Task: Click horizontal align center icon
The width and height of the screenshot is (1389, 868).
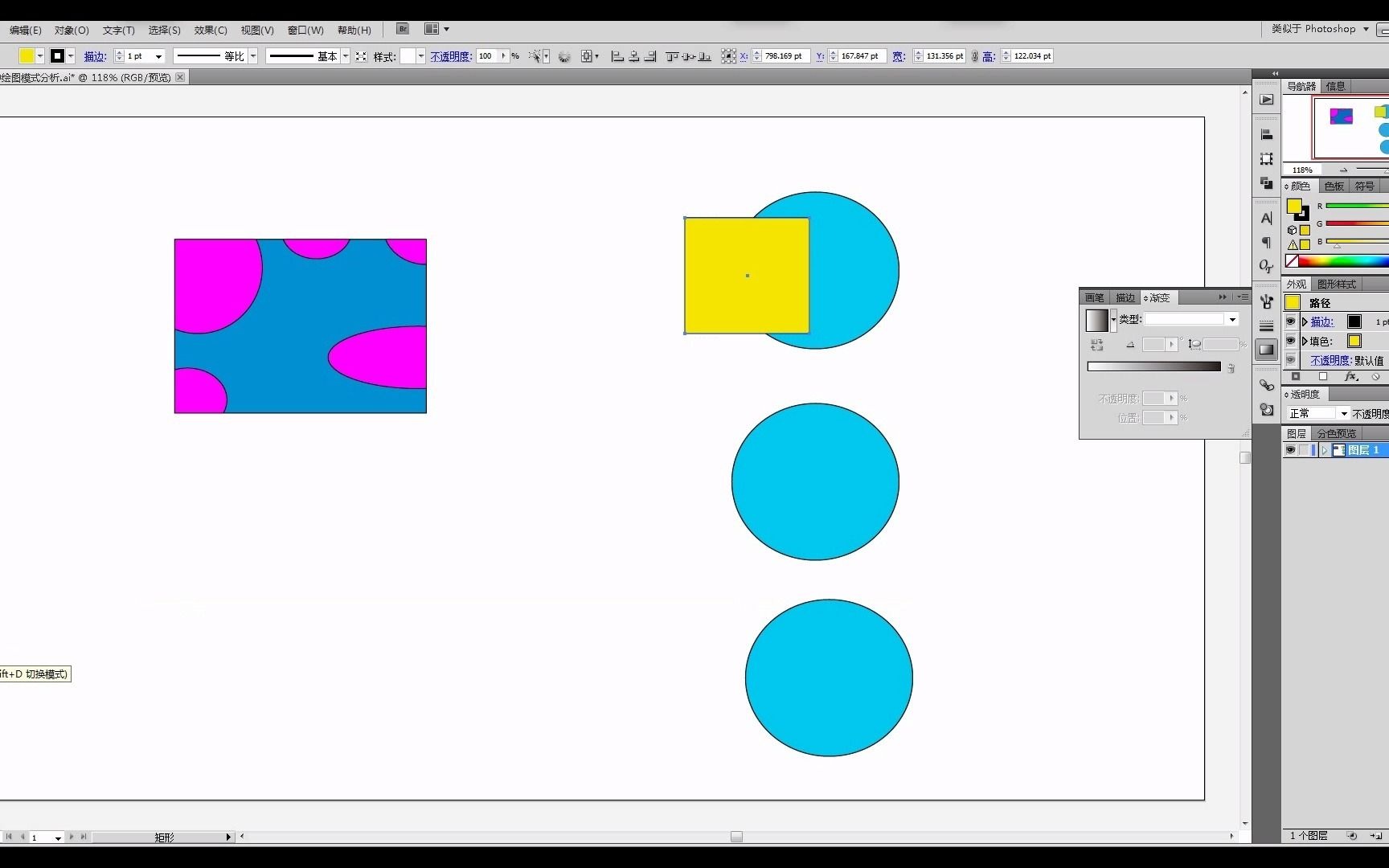Action: point(634,56)
